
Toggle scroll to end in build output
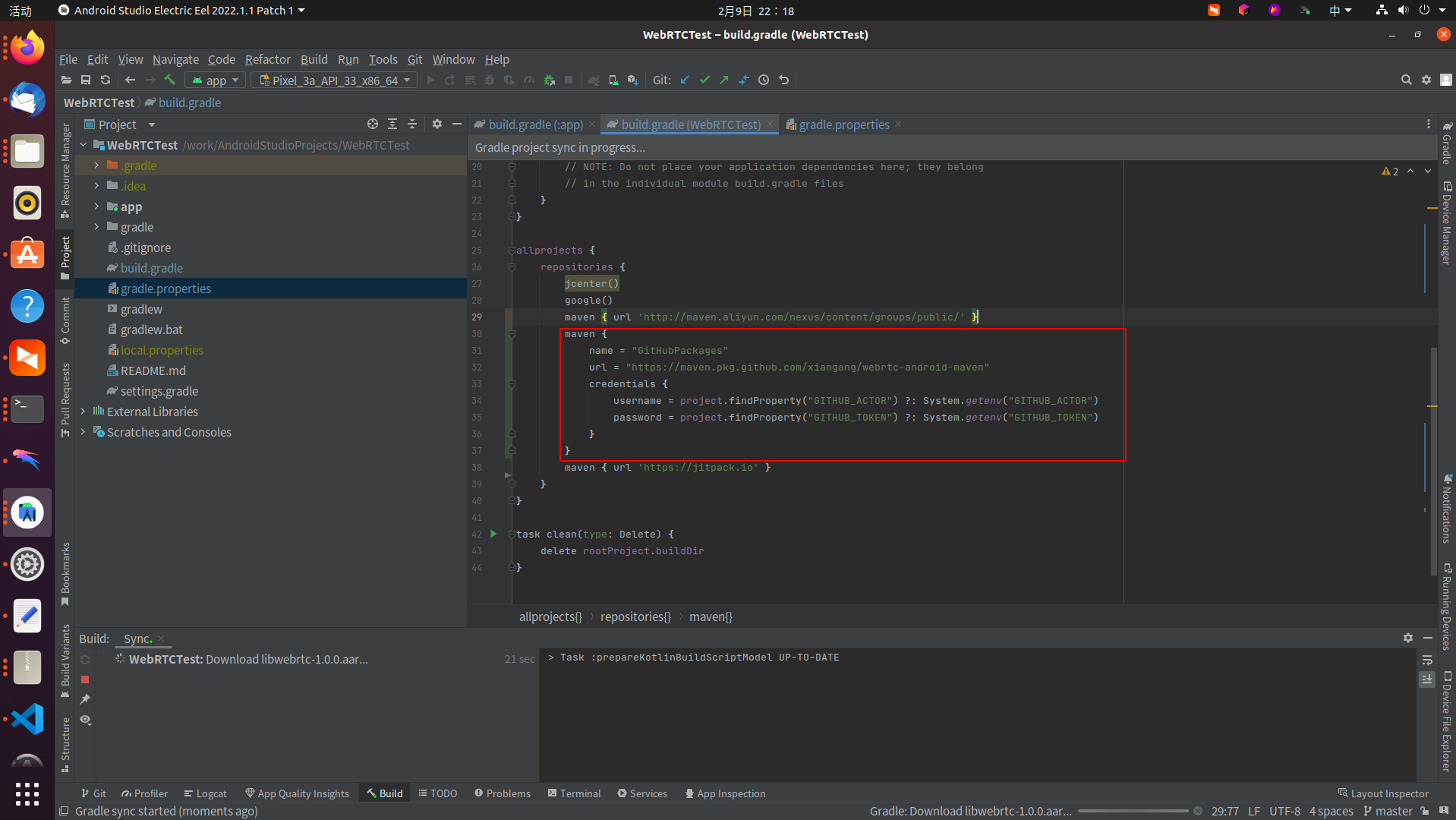click(x=1427, y=680)
